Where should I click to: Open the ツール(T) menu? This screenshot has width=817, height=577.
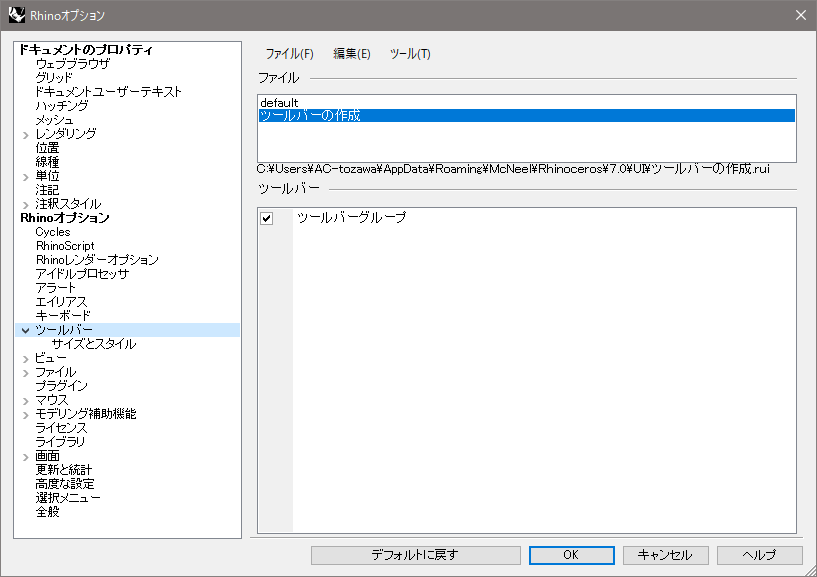410,54
